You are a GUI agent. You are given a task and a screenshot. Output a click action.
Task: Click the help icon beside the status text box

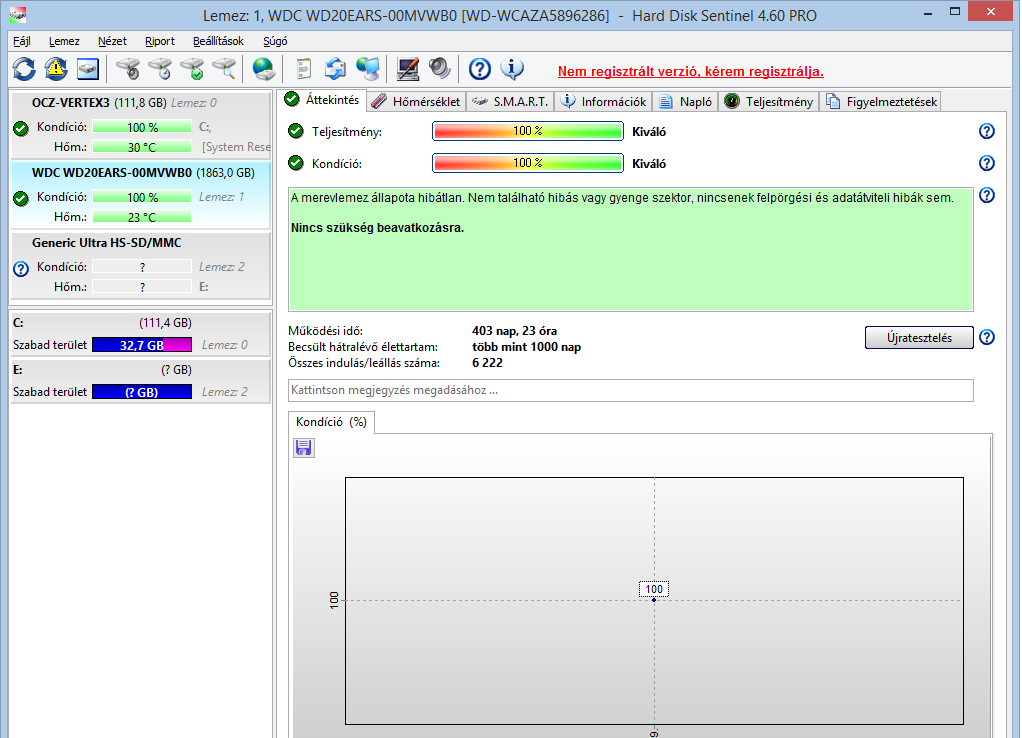coord(987,195)
